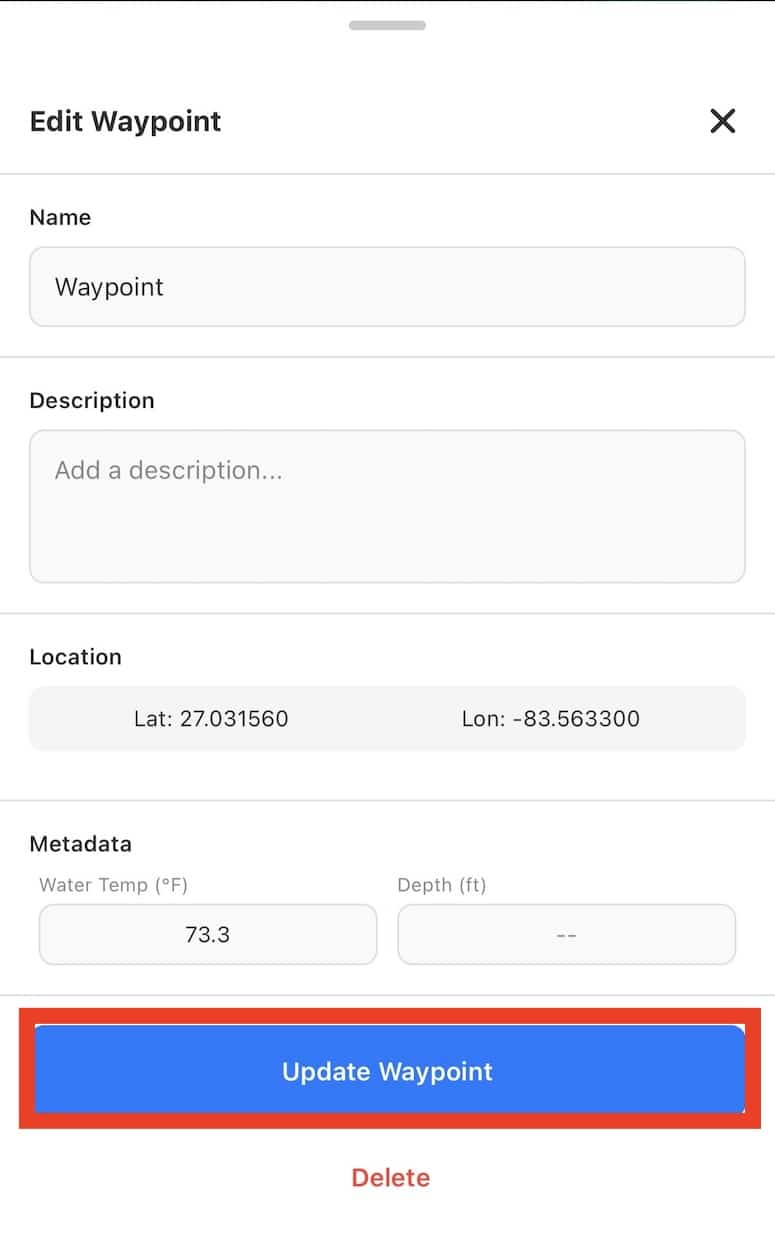Tap the Depth (ft) label
The height and width of the screenshot is (1250, 775).
[x=442, y=885]
